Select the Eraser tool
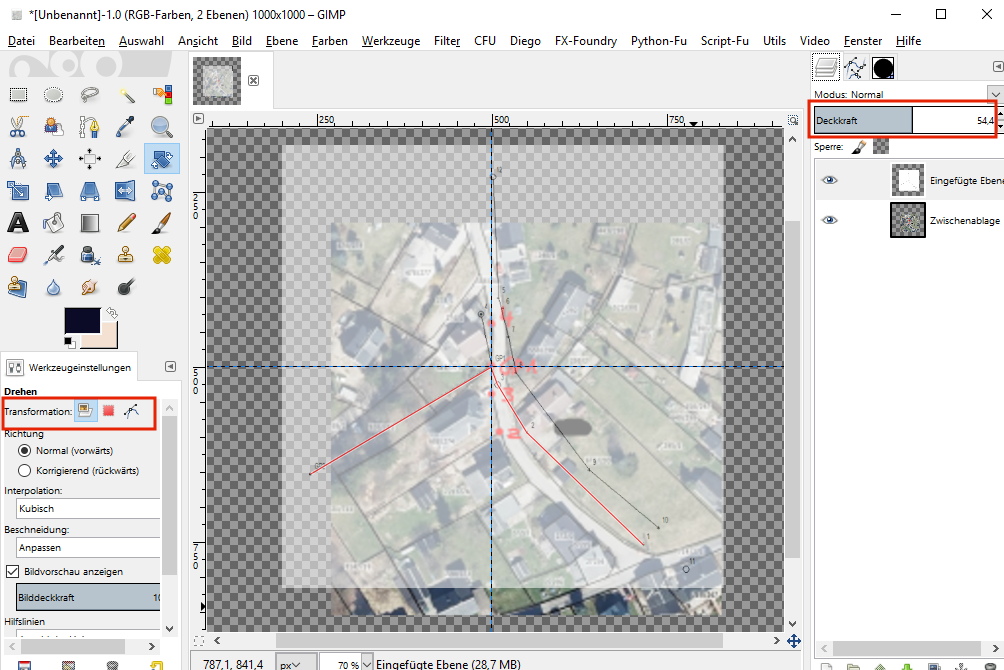Screen dimensions: 1004x670 [18, 255]
